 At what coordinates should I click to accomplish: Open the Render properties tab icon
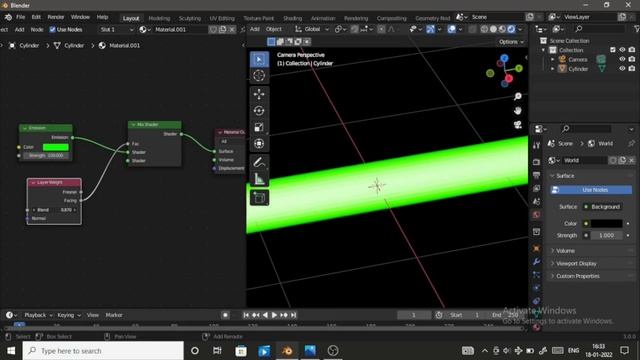coord(536,162)
